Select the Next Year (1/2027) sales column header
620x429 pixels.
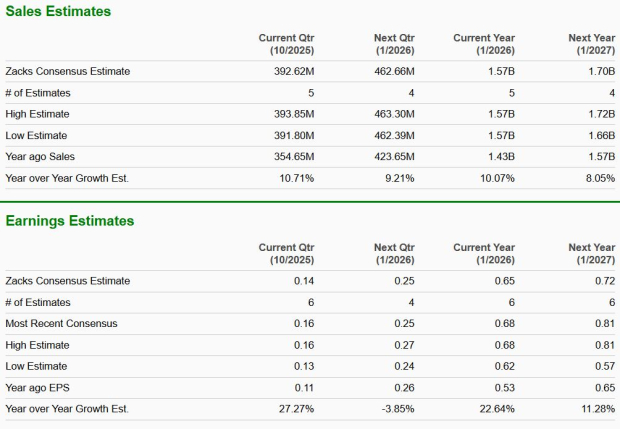591,44
